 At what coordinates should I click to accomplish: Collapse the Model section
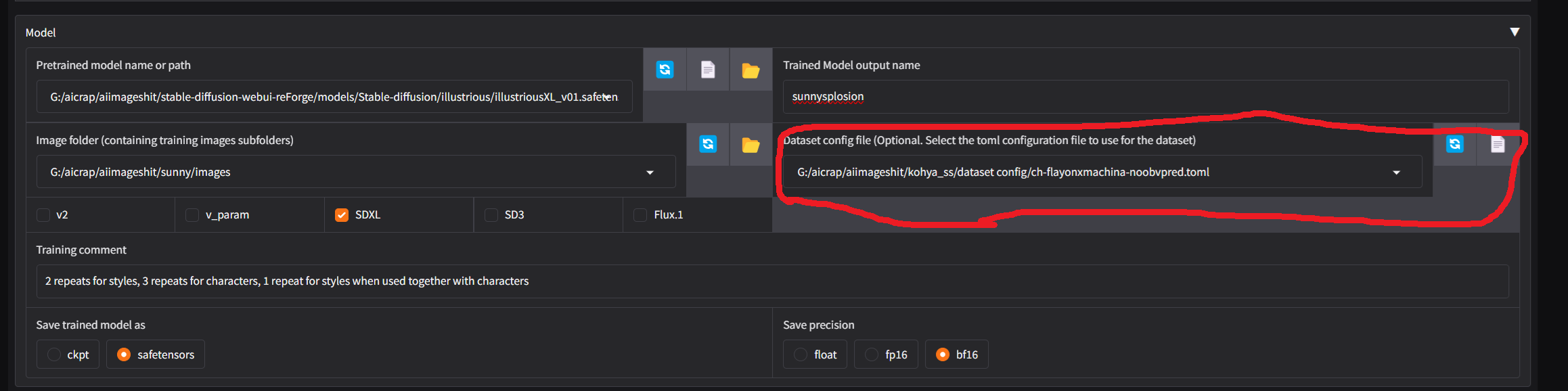point(1515,32)
